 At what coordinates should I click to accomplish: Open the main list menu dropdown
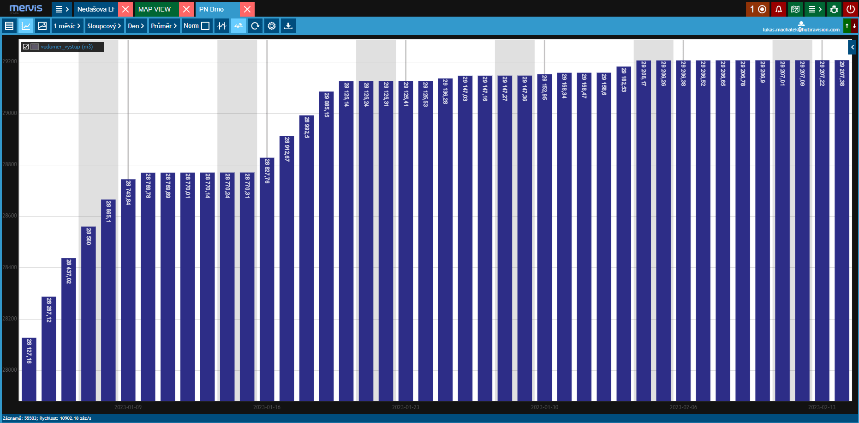point(62,8)
